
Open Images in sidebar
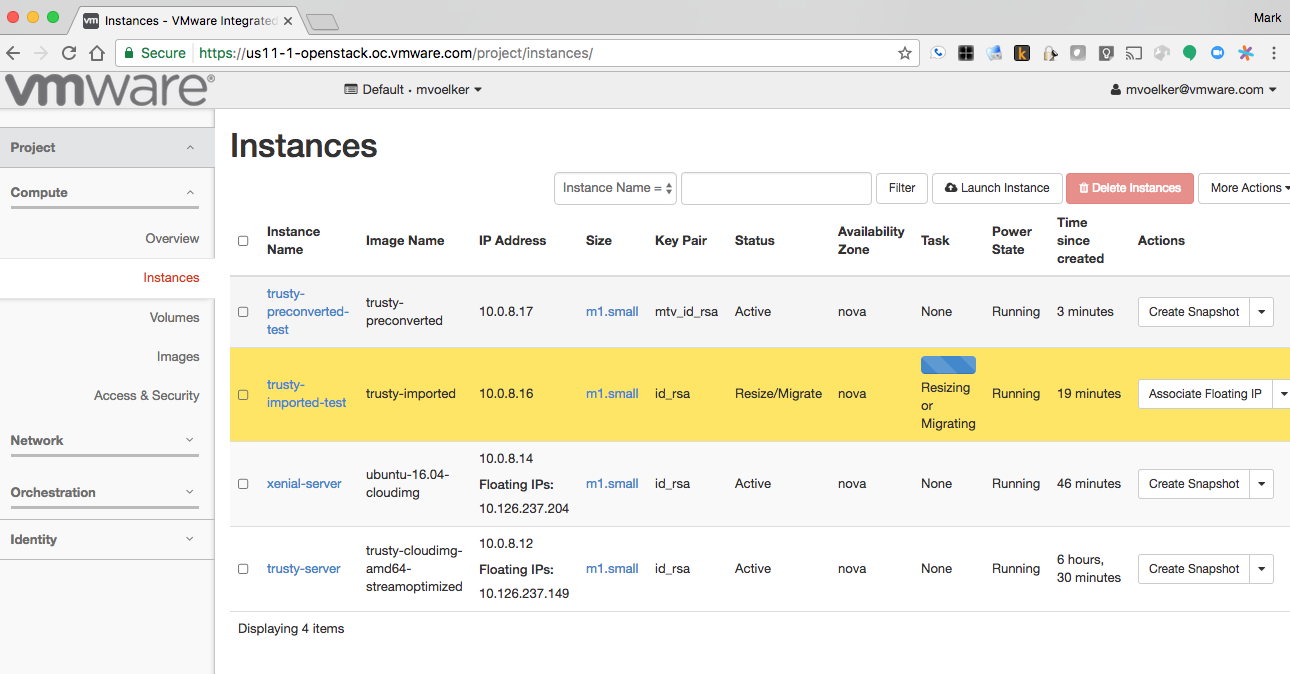pos(178,357)
